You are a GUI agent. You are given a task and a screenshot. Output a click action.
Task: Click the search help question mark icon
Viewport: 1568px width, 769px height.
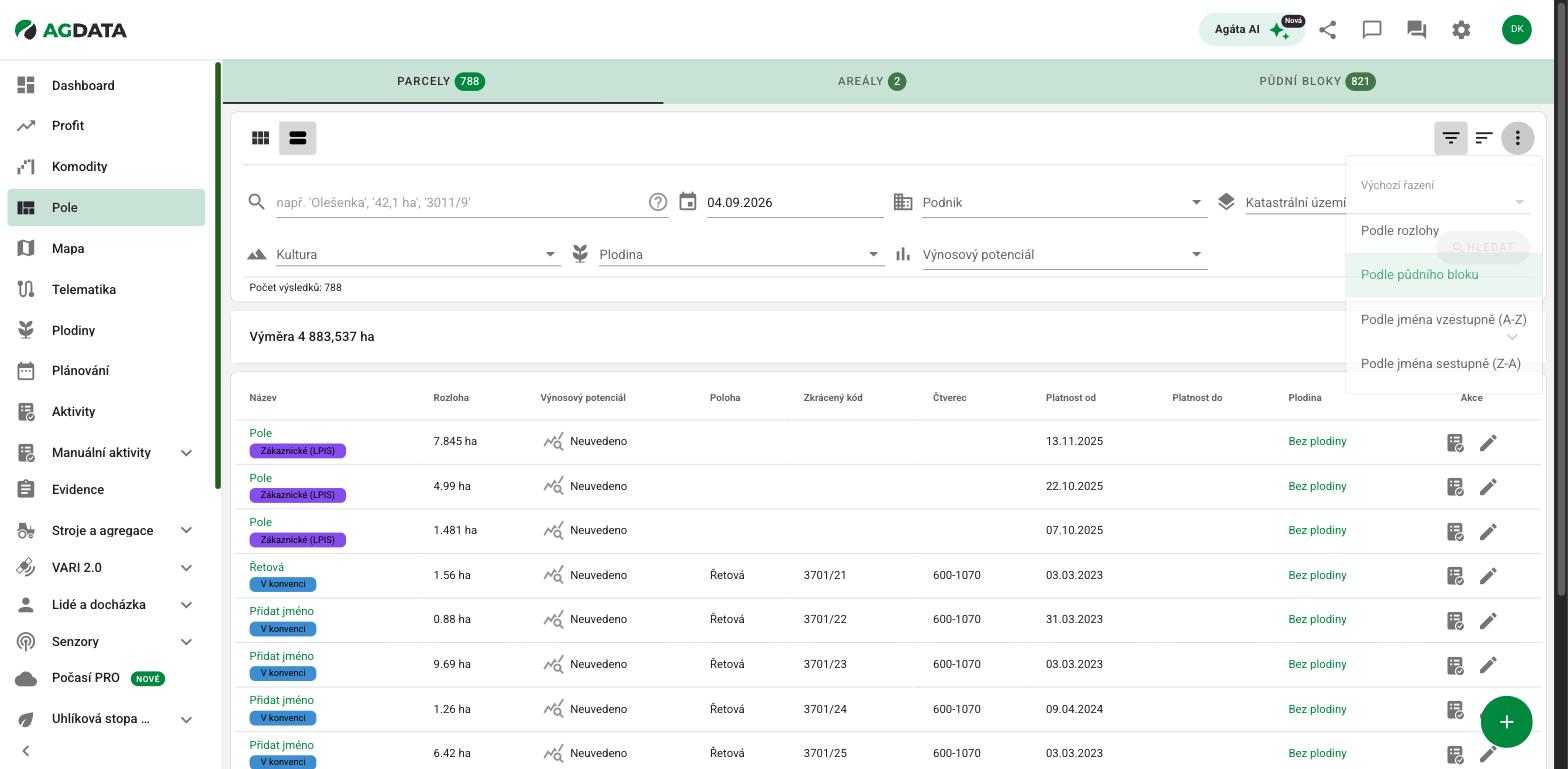click(658, 202)
